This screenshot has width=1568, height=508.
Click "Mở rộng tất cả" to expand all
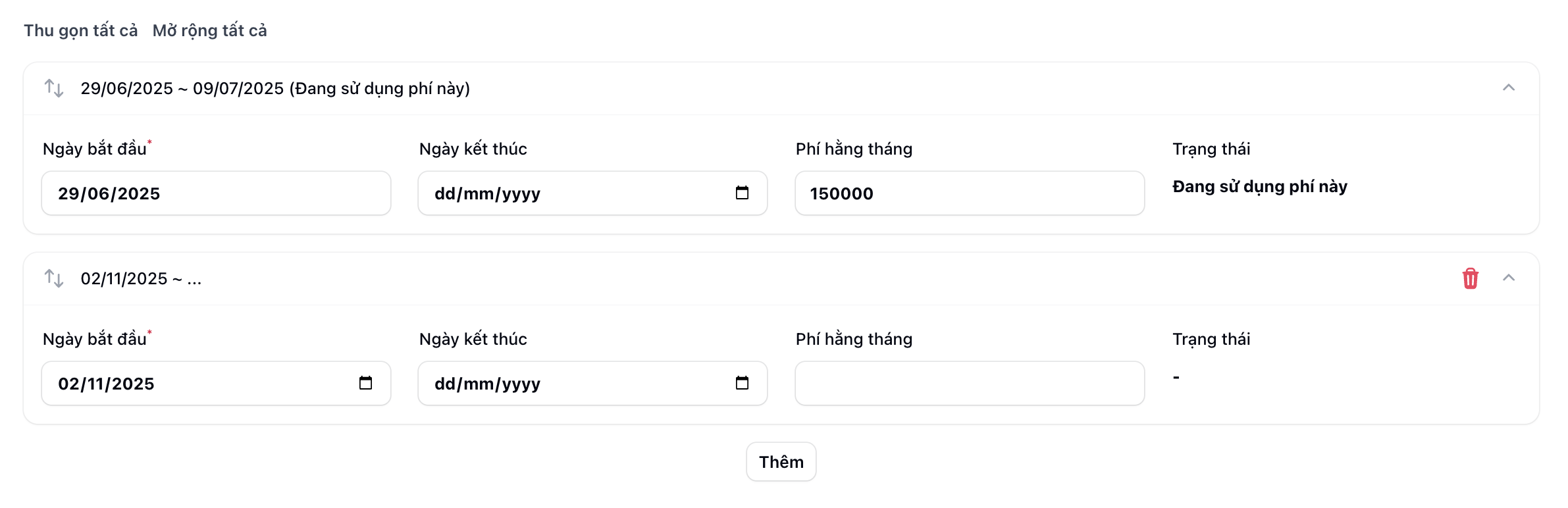click(209, 31)
